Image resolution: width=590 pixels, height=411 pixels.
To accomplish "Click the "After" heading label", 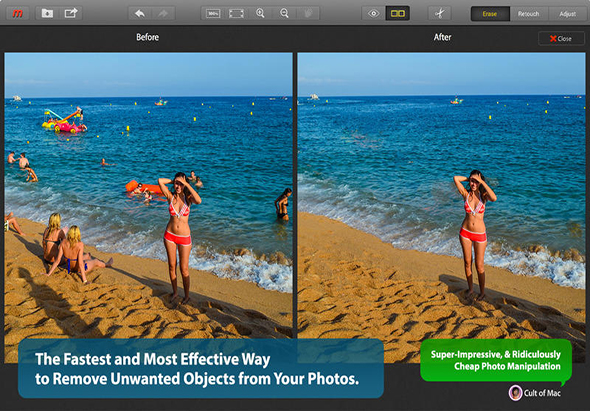I will (442, 37).
